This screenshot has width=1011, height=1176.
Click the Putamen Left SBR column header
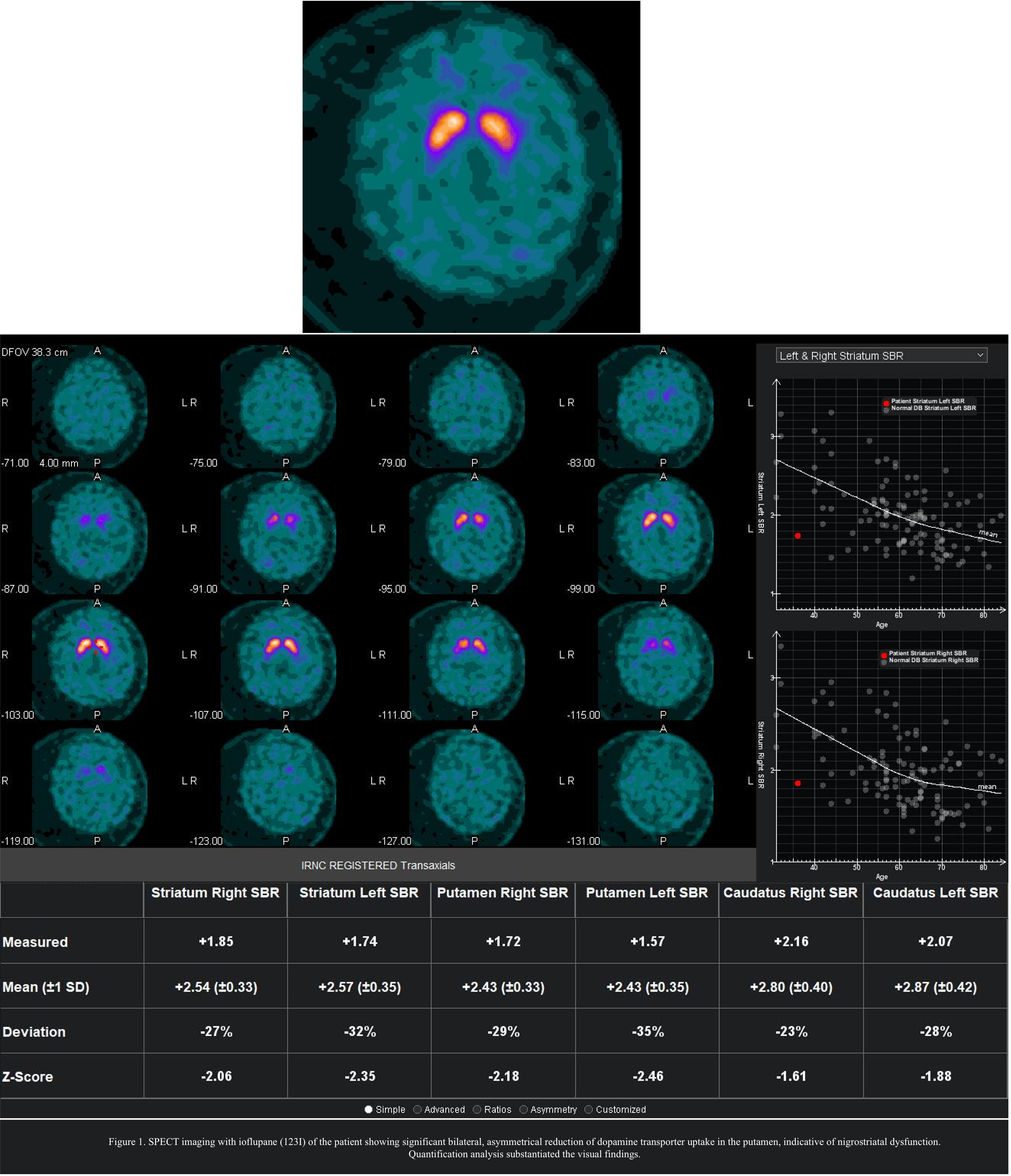click(x=647, y=893)
